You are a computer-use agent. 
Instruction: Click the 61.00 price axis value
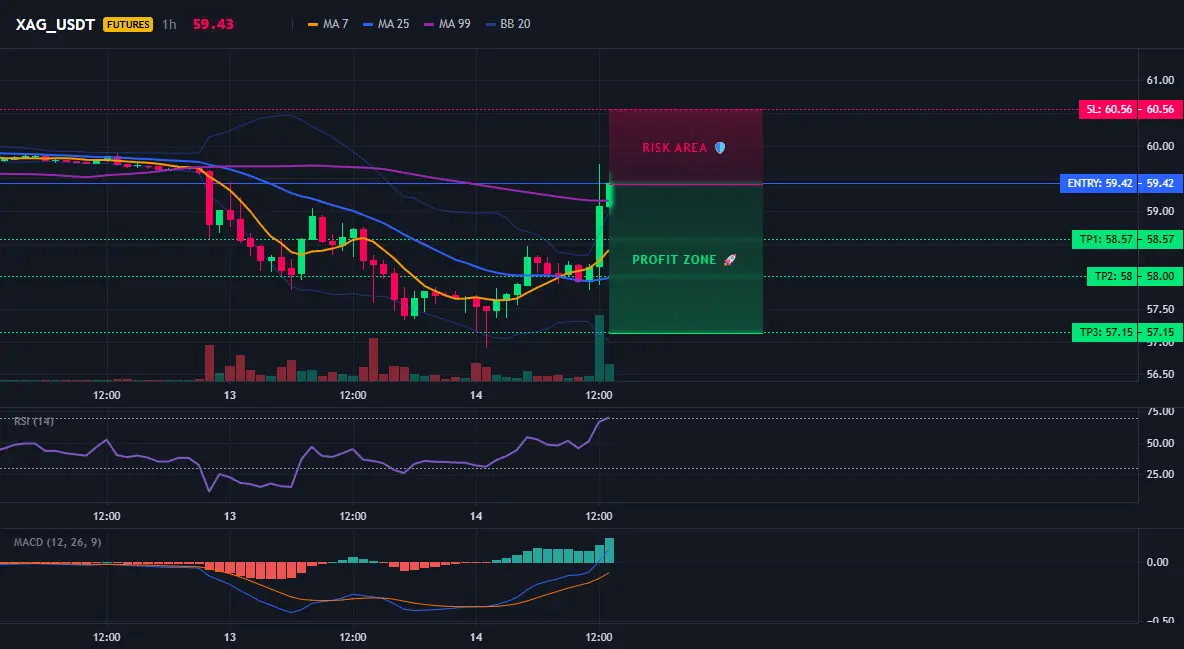click(x=1160, y=80)
